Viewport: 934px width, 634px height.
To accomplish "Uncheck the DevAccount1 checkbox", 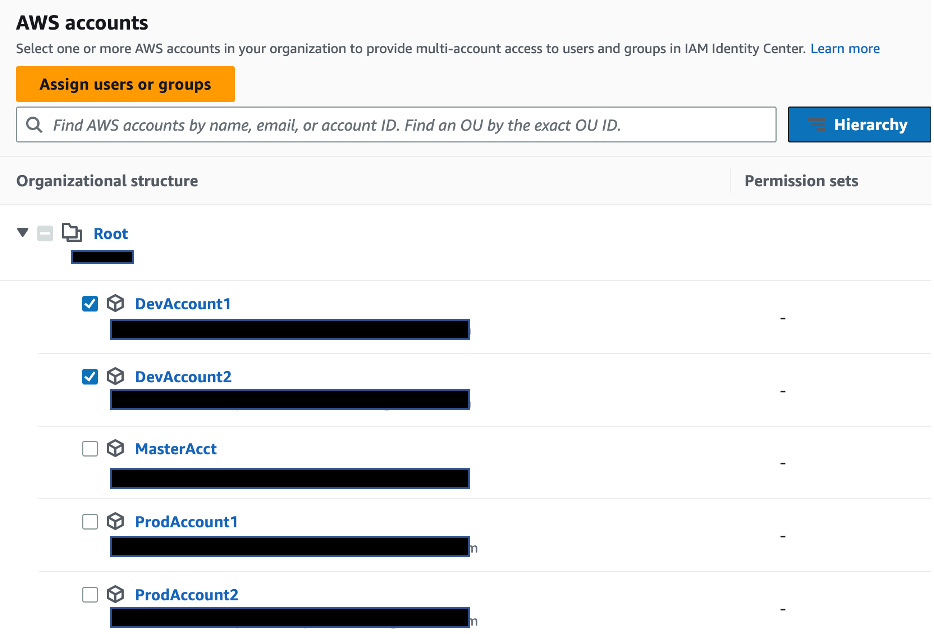I will pyautogui.click(x=90, y=304).
